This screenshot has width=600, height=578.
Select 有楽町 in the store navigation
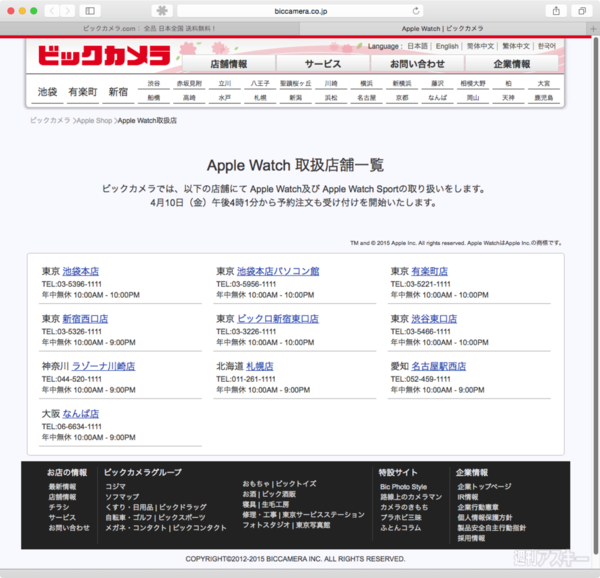[83, 92]
